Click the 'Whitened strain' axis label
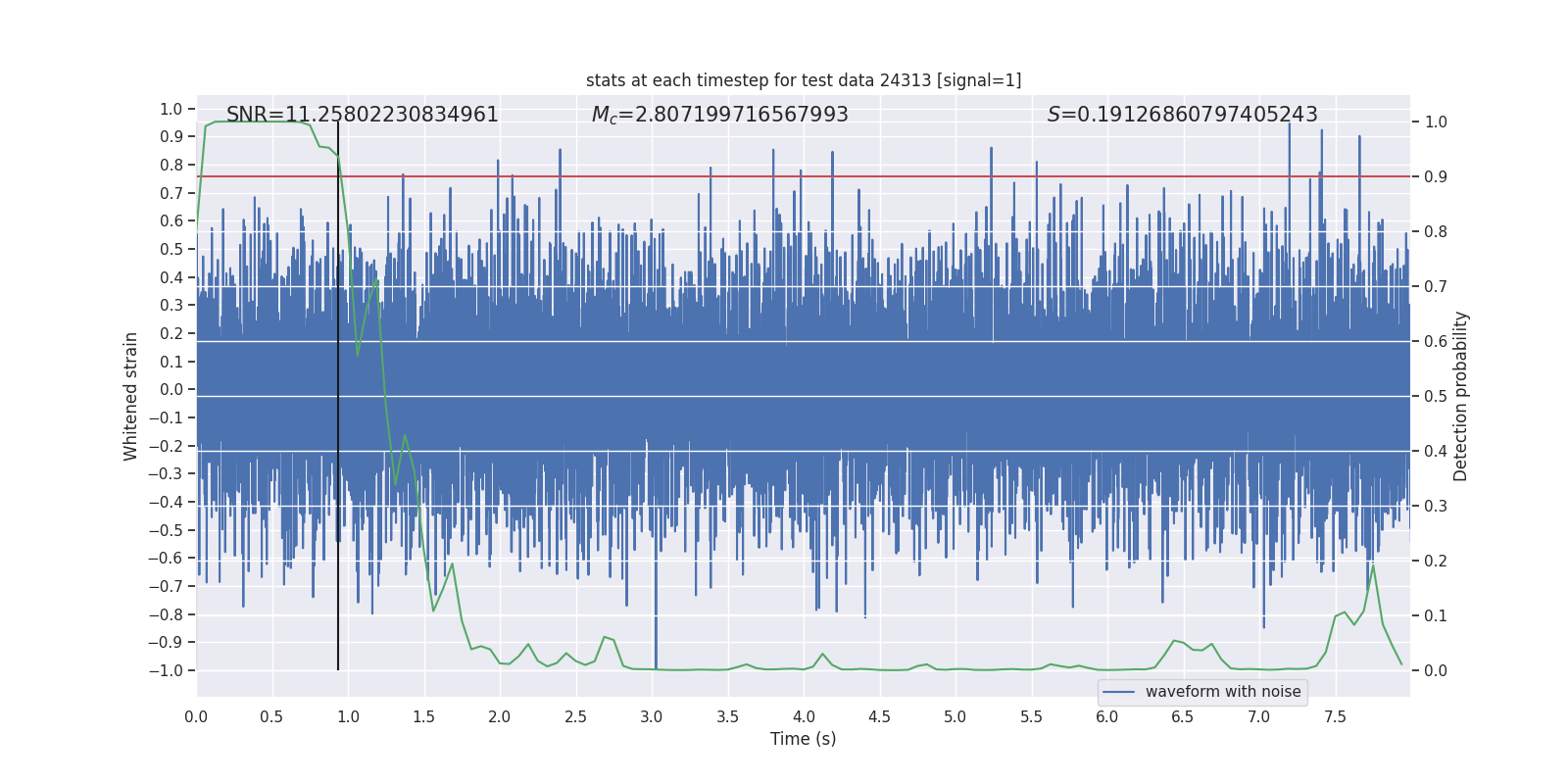The image size is (1568, 784). (x=131, y=396)
